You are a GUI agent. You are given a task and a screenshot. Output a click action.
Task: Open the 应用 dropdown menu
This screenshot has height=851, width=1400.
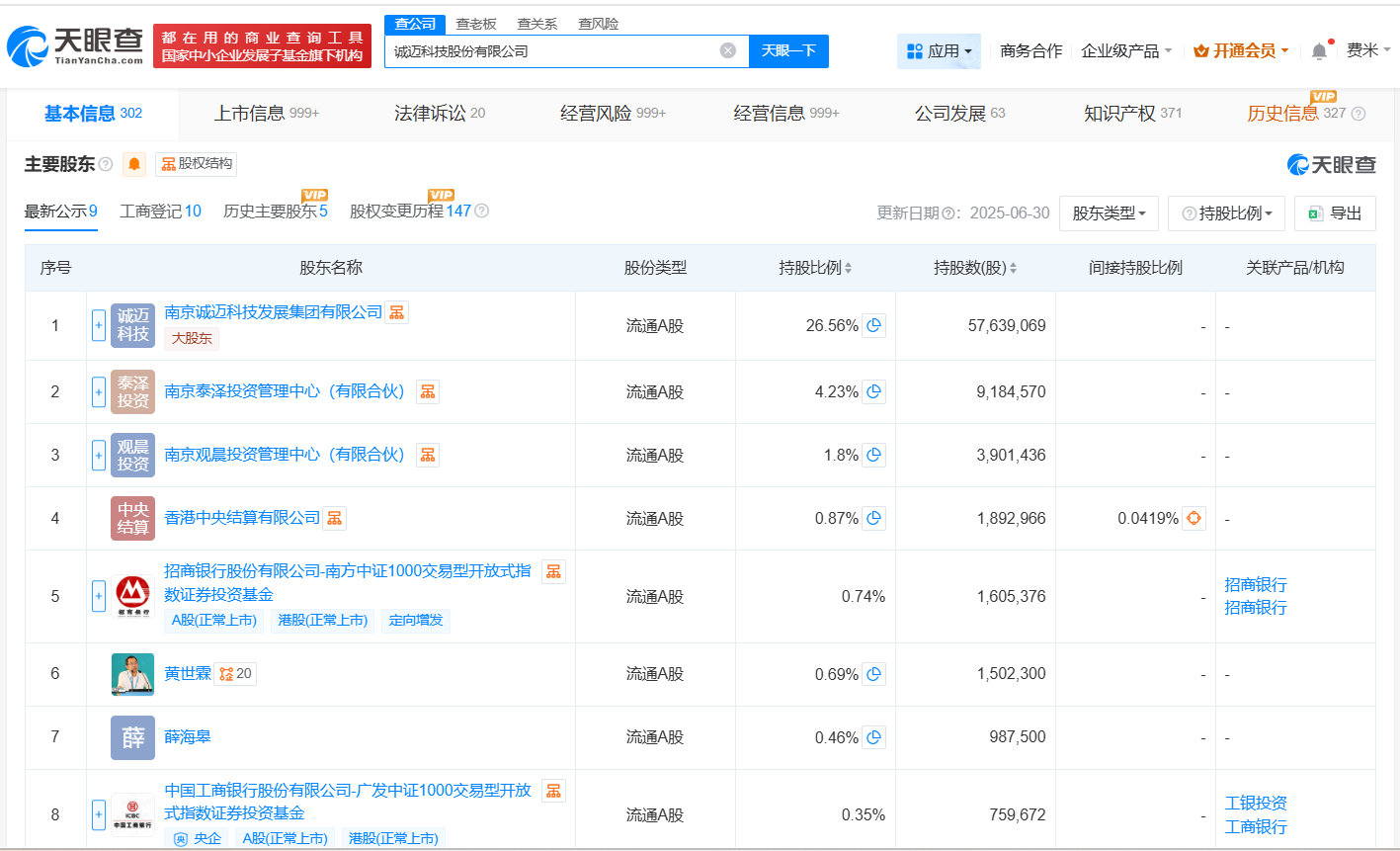coord(939,50)
